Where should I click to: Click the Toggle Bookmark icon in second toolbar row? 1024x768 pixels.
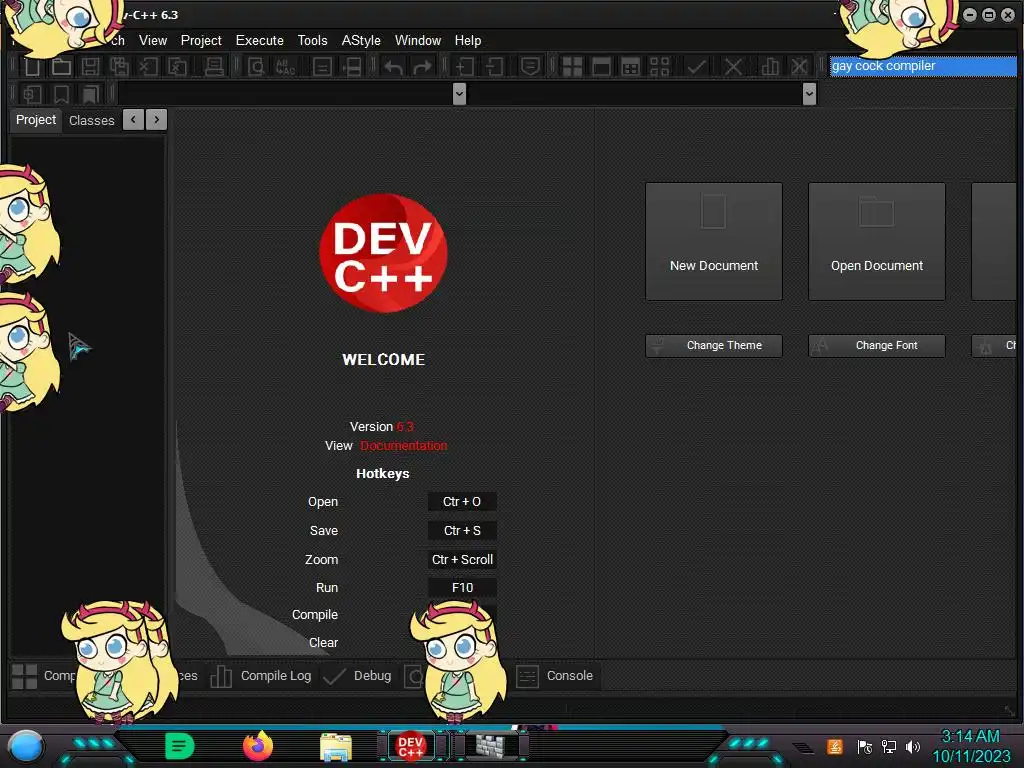pyautogui.click(x=61, y=94)
